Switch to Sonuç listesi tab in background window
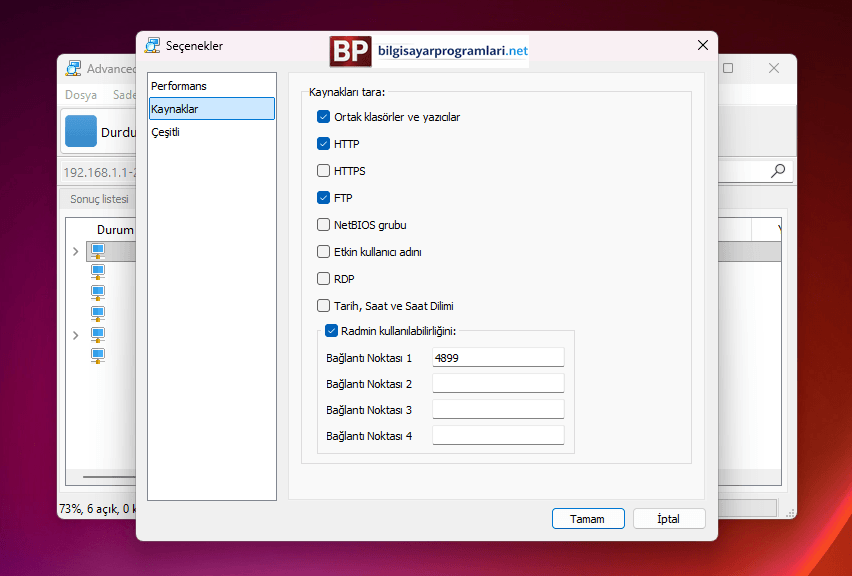The image size is (852, 576). [x=99, y=199]
